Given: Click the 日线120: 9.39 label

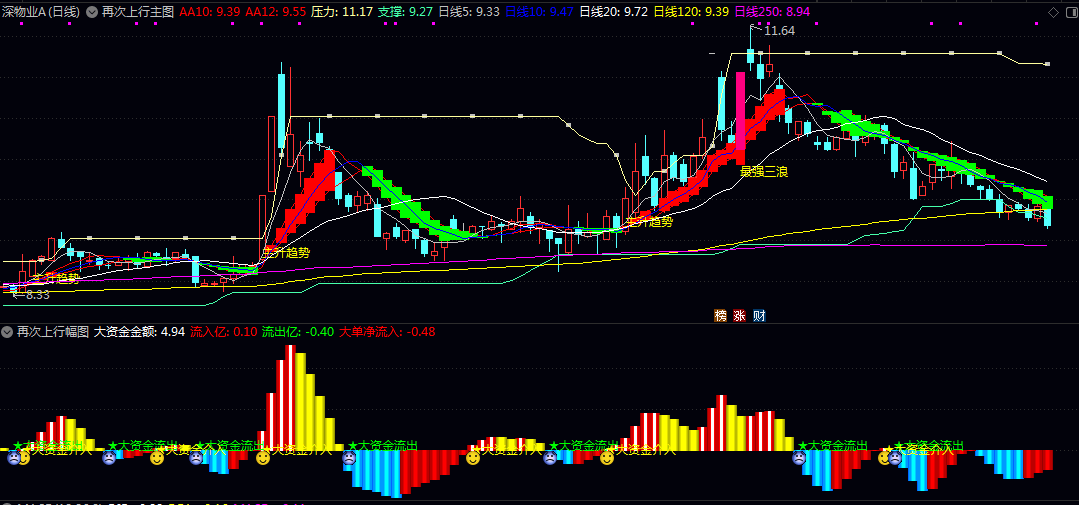Looking at the screenshot, I should pyautogui.click(x=691, y=12).
